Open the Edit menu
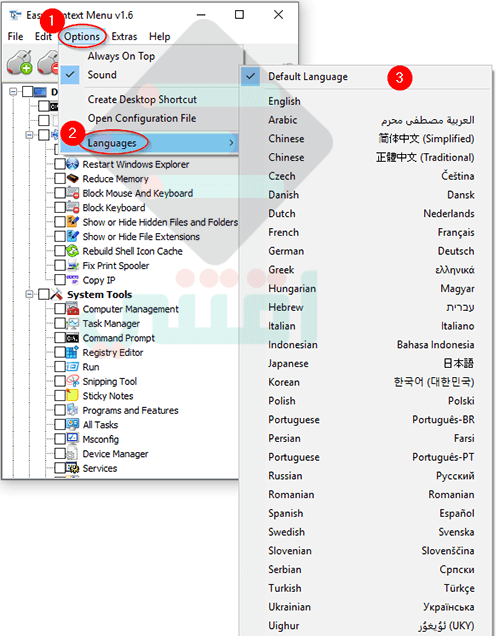 43,37
